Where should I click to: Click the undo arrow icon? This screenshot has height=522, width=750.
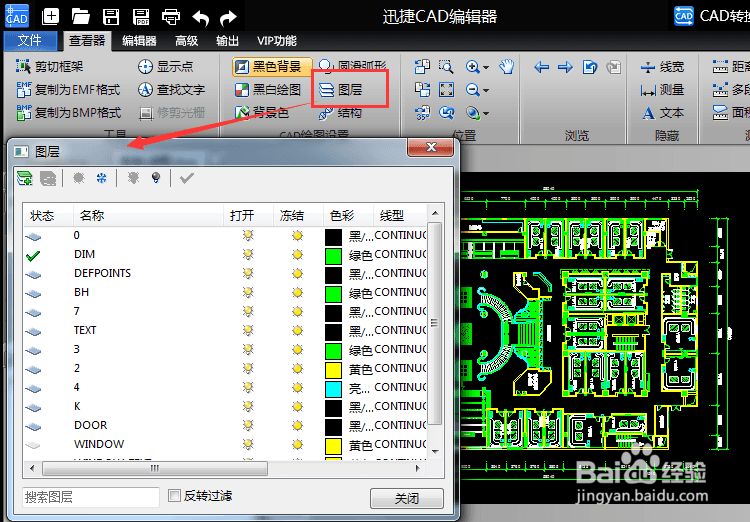click(201, 18)
